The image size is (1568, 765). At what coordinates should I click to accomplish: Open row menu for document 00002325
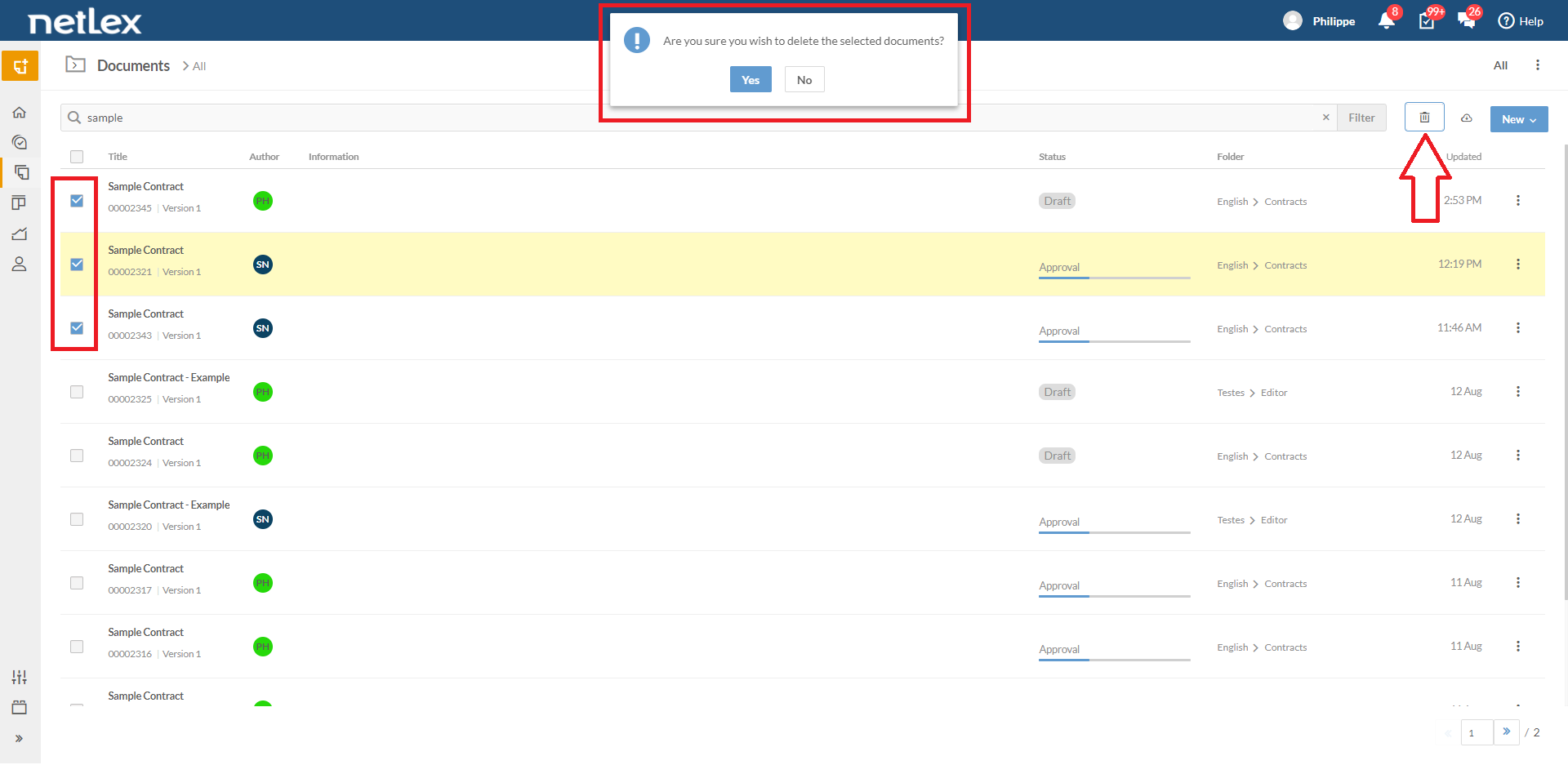tap(1518, 392)
